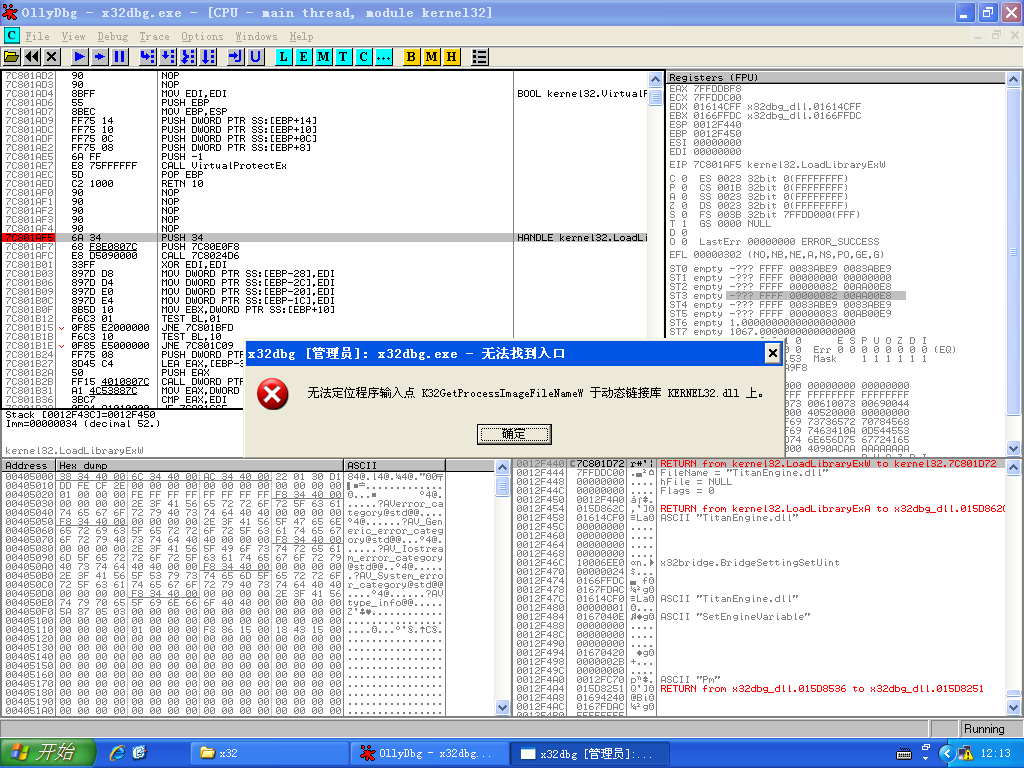Confirm the error dialog with 确定 button

[x=514, y=434]
